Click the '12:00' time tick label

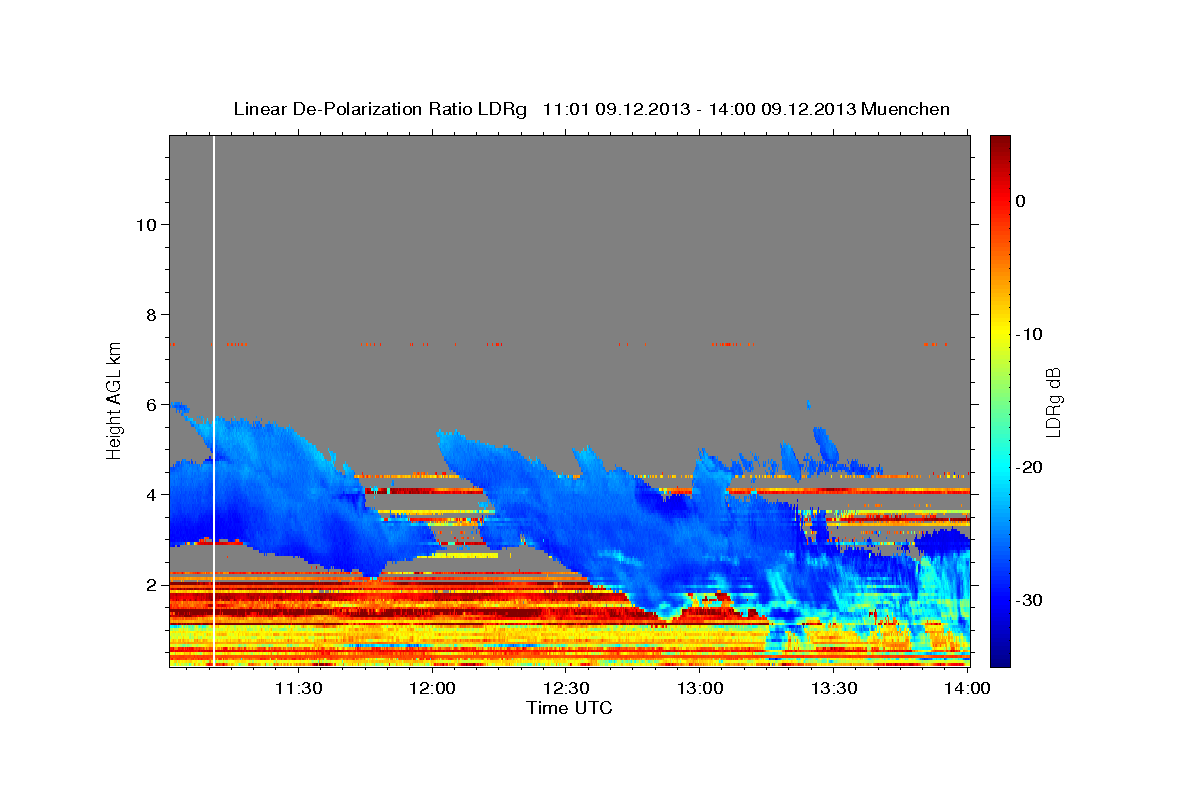tap(432, 688)
